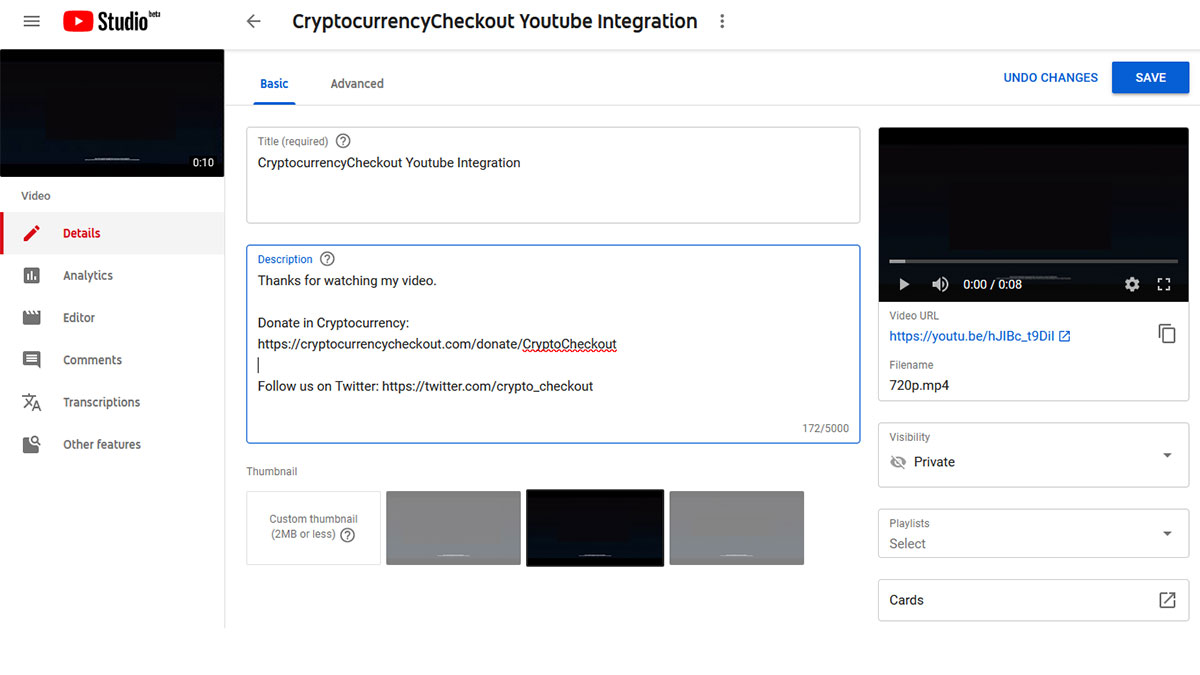Click 'Thanks for watching my video.' line

(x=347, y=281)
